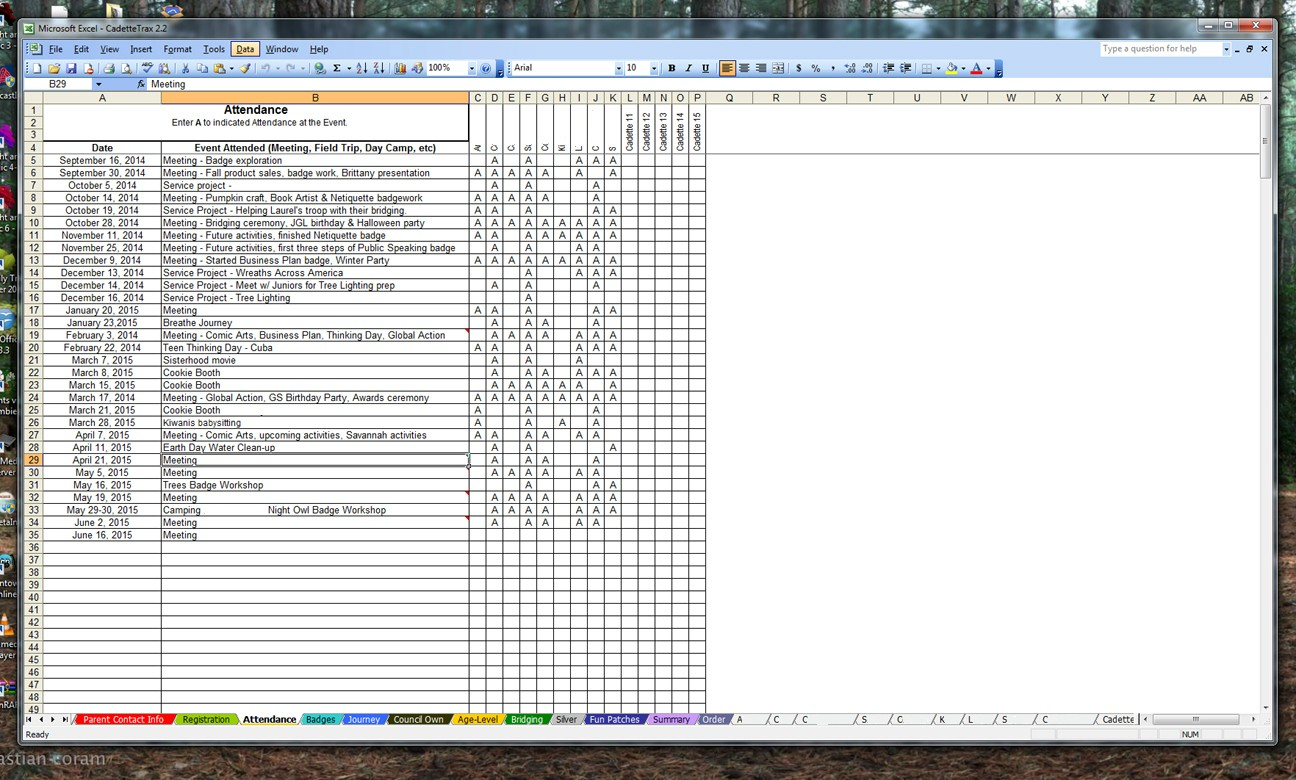Click the Merge and Center icon
This screenshot has width=1296, height=780.
pos(778,68)
